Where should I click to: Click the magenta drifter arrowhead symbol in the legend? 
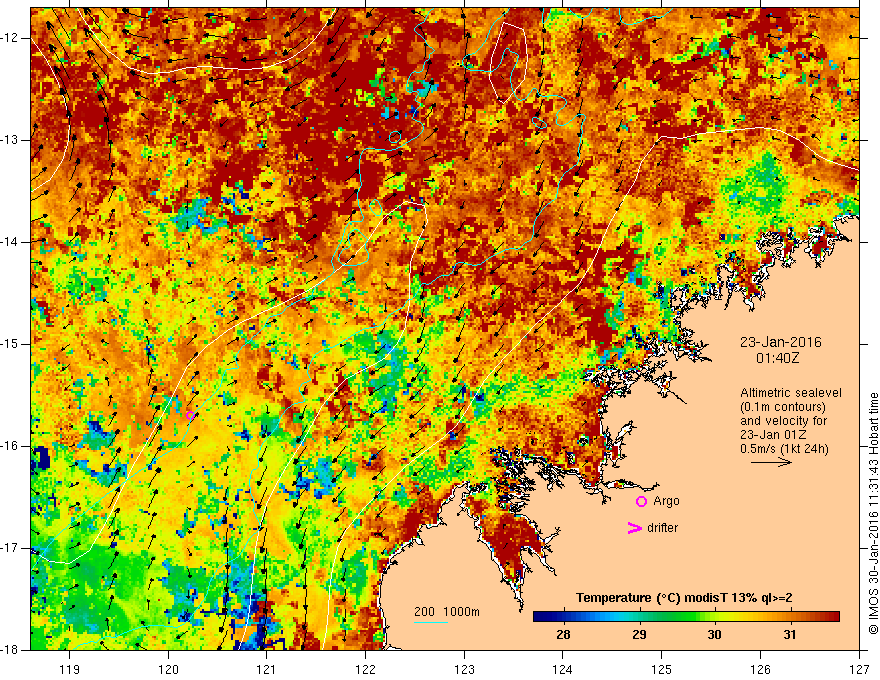(x=634, y=528)
